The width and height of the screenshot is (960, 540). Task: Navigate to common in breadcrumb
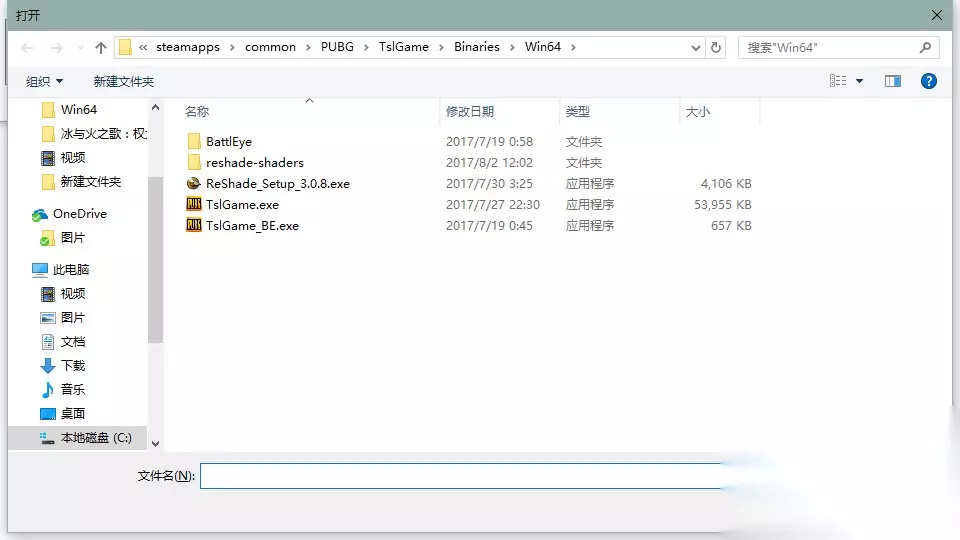pyautogui.click(x=270, y=47)
